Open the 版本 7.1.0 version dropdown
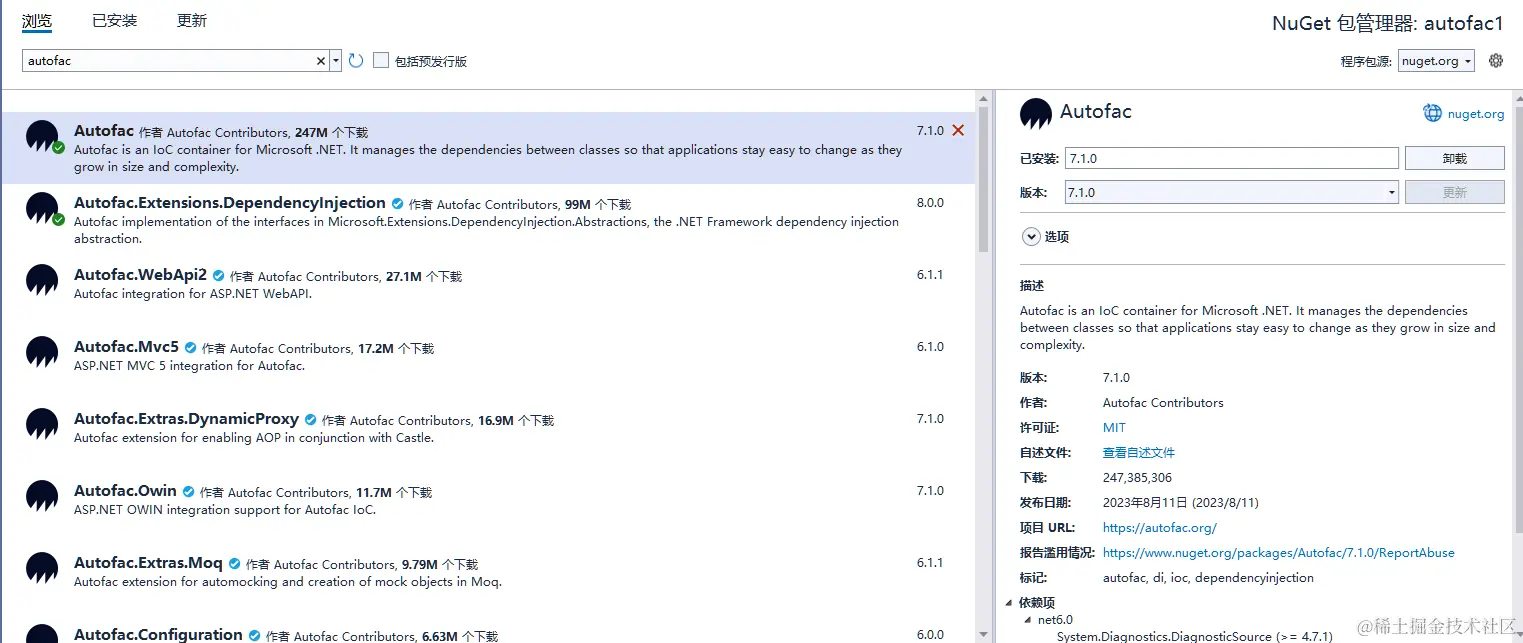Screen dimensions: 1523x643 1232,192
